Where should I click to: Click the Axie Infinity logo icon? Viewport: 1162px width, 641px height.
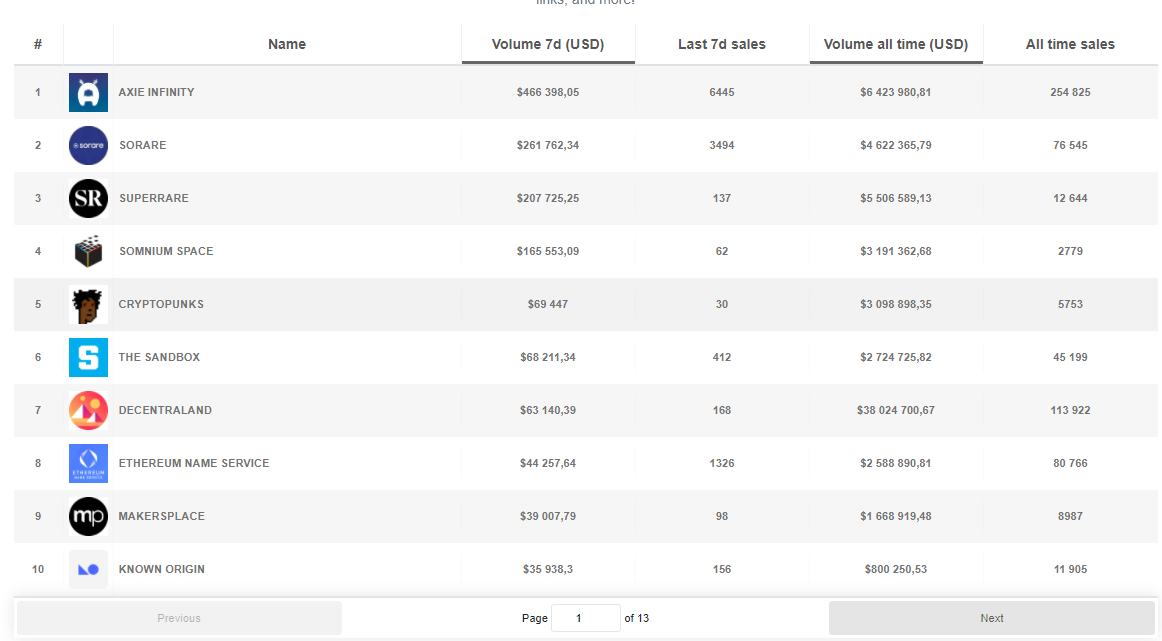88,93
